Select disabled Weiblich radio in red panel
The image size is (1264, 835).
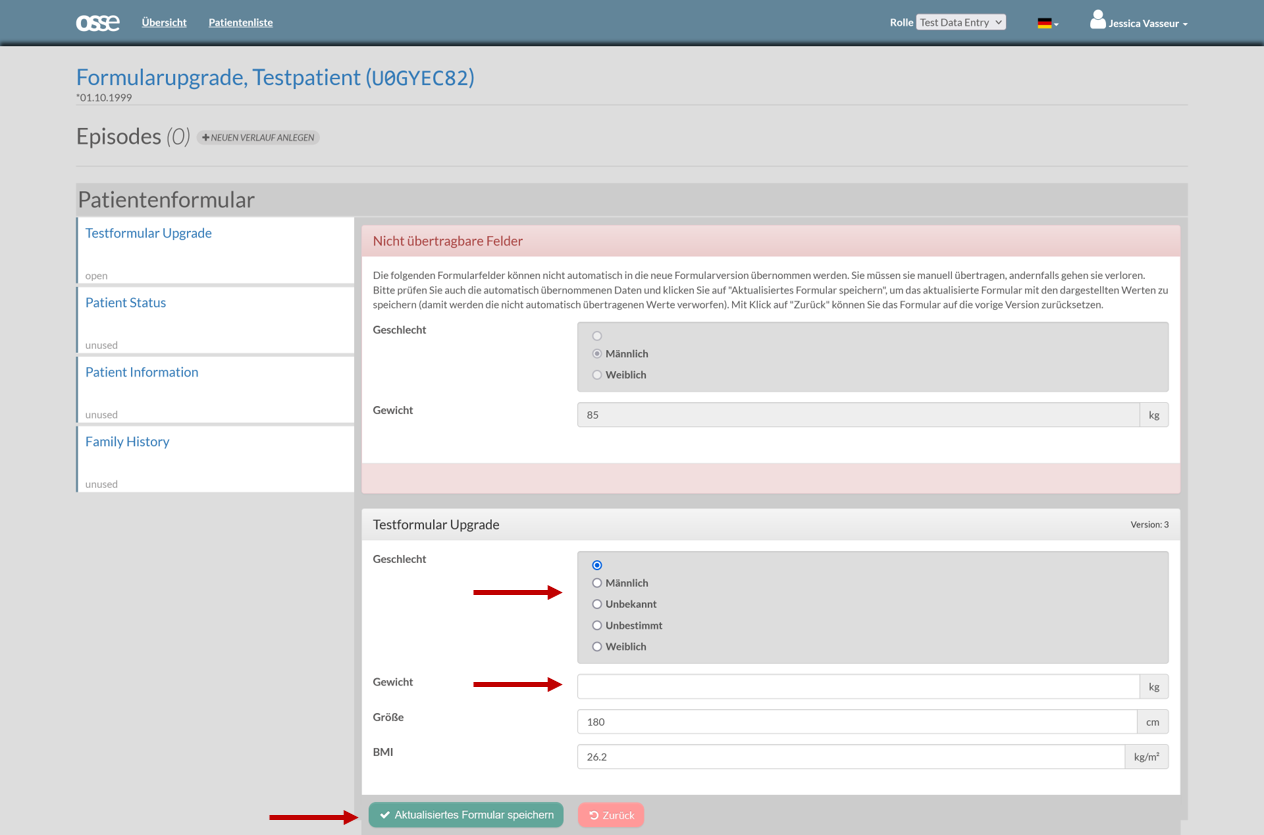tap(597, 375)
